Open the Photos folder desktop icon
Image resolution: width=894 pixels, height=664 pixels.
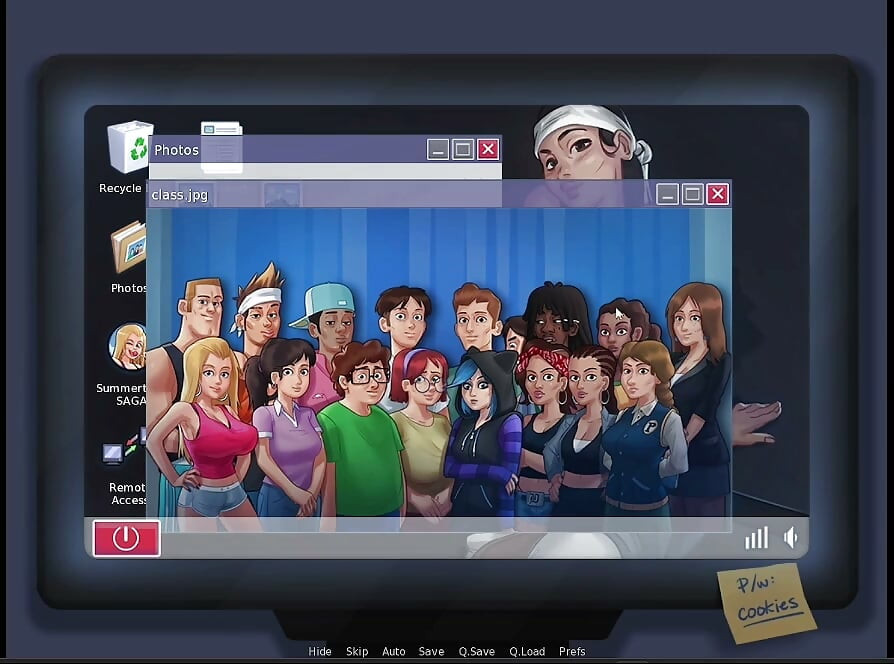click(129, 246)
